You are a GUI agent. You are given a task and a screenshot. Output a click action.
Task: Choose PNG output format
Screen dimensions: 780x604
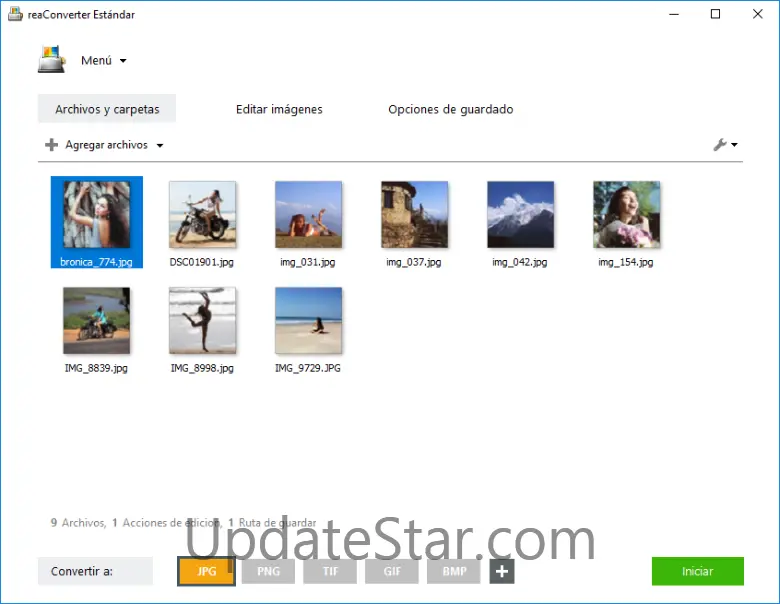(x=268, y=571)
